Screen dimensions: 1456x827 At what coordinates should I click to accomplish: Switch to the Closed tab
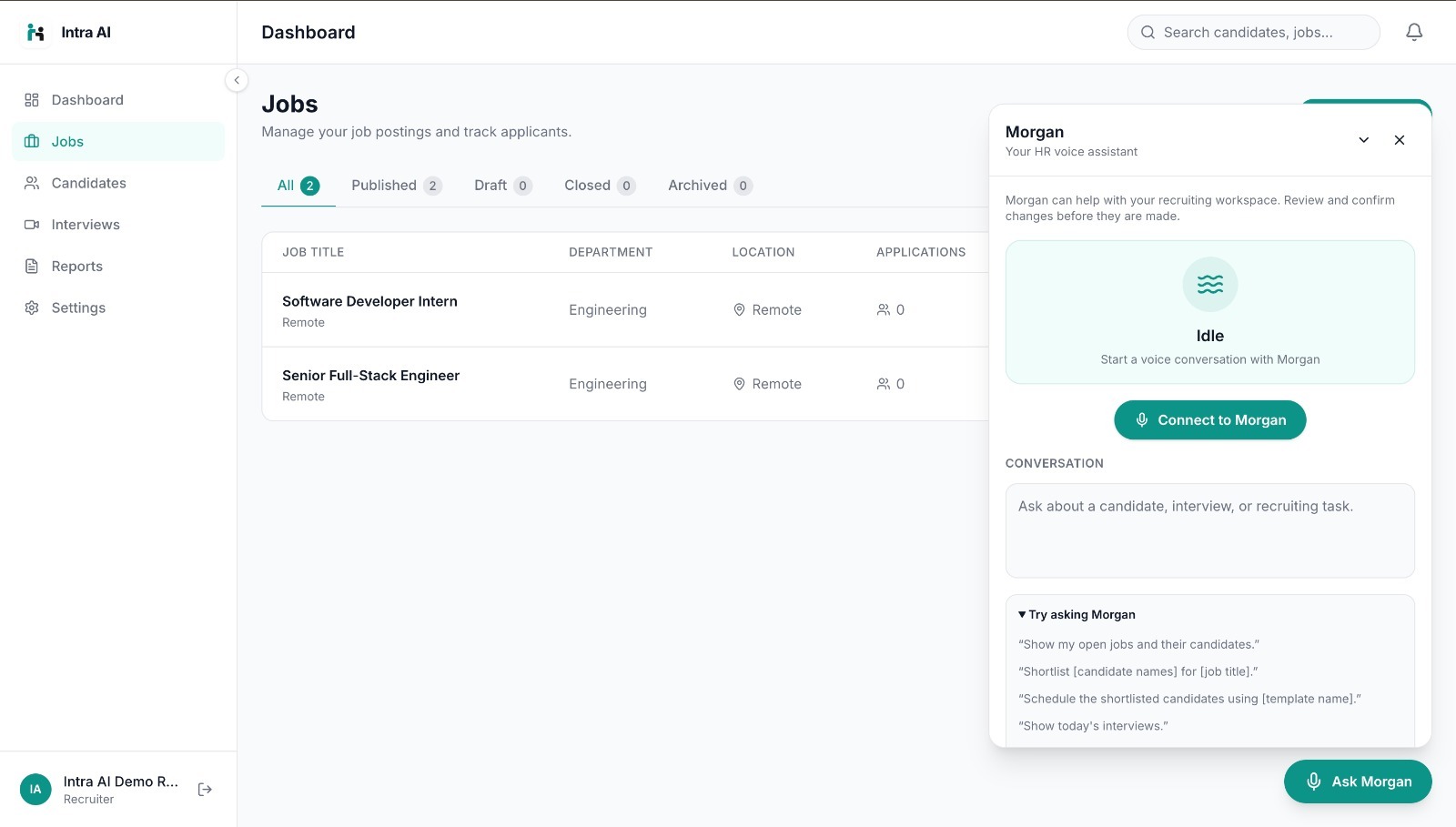[600, 186]
